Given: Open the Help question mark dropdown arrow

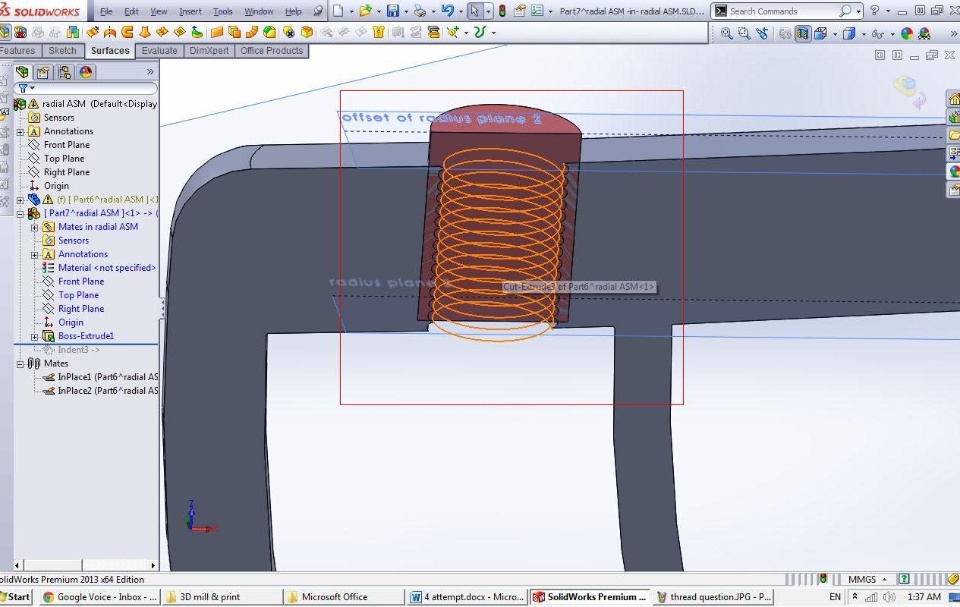Looking at the screenshot, I should tap(888, 12).
